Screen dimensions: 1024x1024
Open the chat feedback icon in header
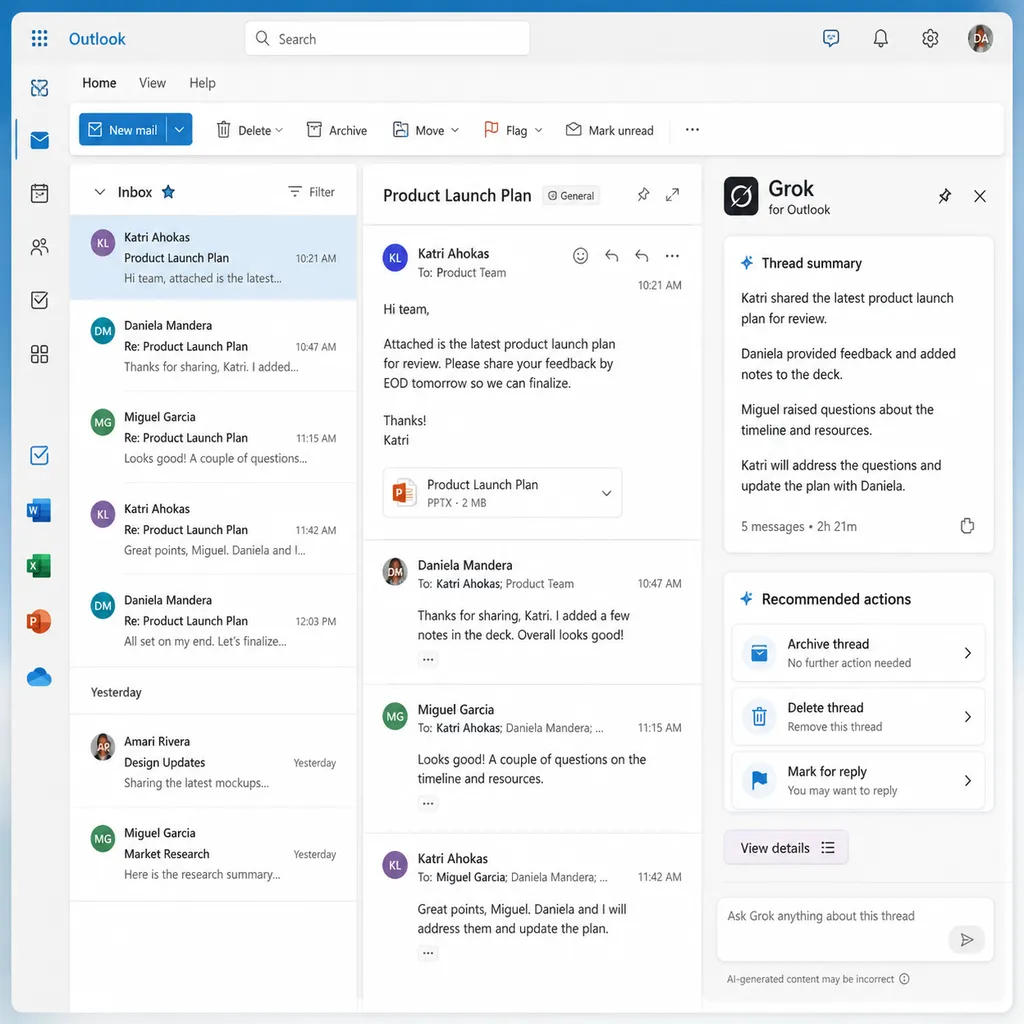click(831, 39)
